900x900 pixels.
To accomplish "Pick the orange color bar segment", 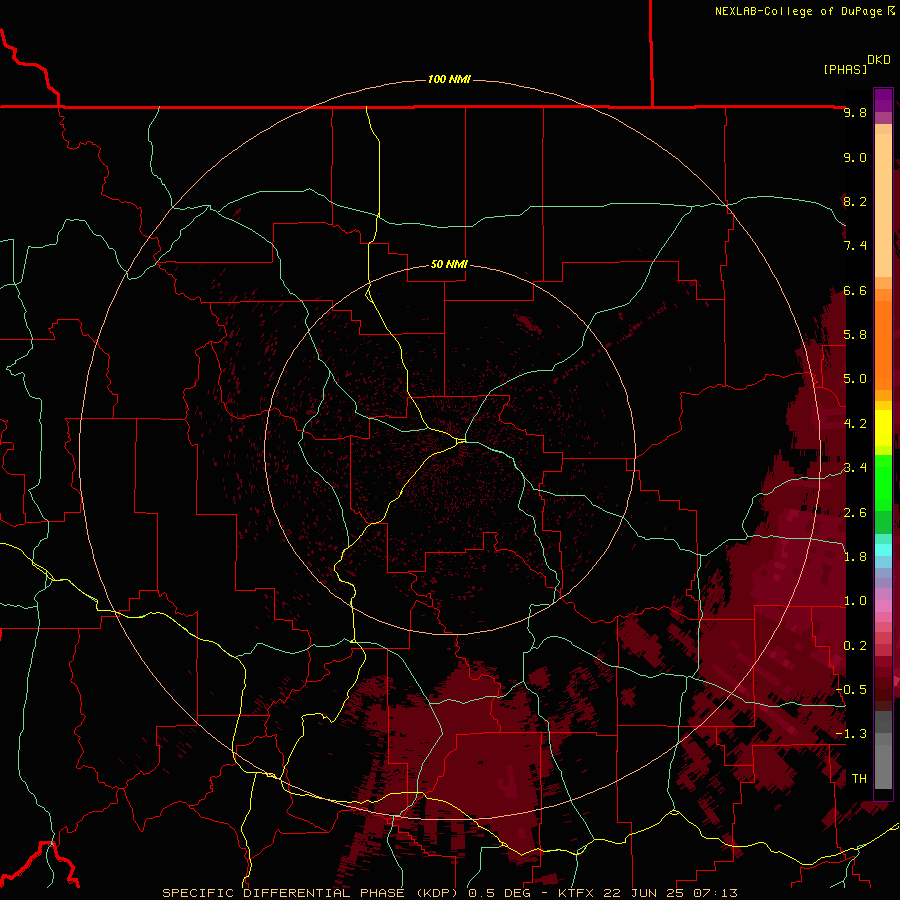I will pos(883,344).
